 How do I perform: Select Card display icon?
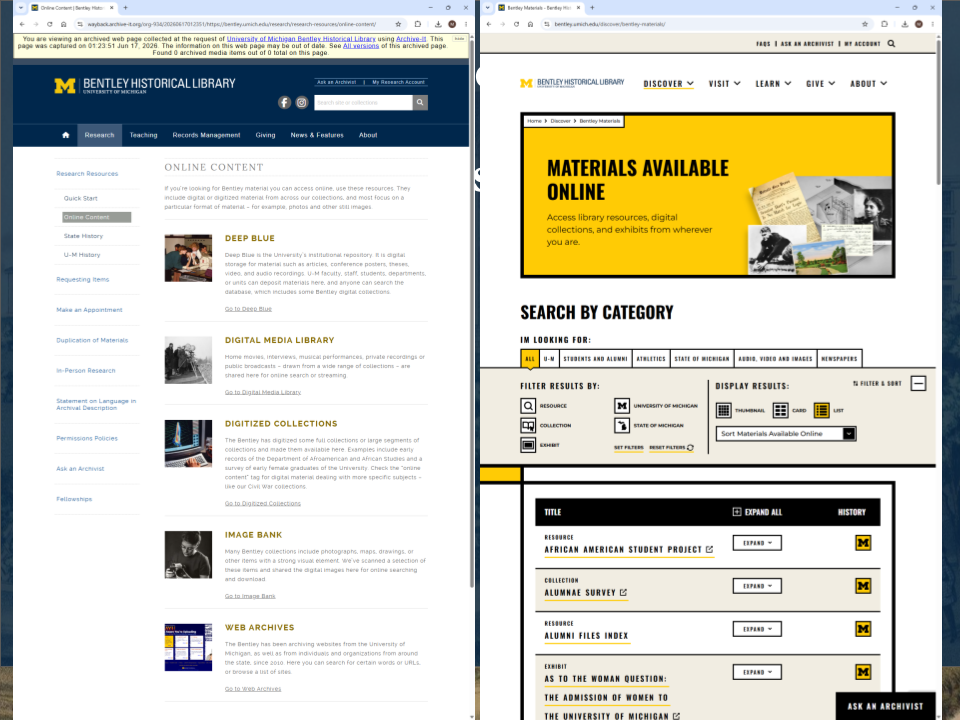pyautogui.click(x=780, y=410)
